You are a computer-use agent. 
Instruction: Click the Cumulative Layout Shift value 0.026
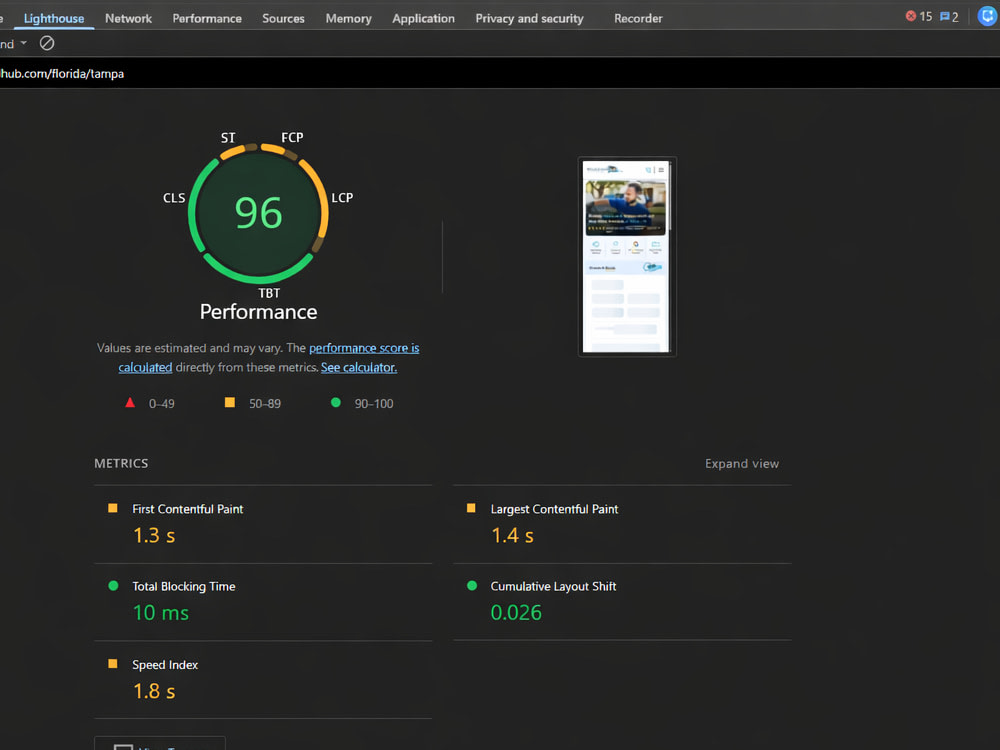click(516, 613)
